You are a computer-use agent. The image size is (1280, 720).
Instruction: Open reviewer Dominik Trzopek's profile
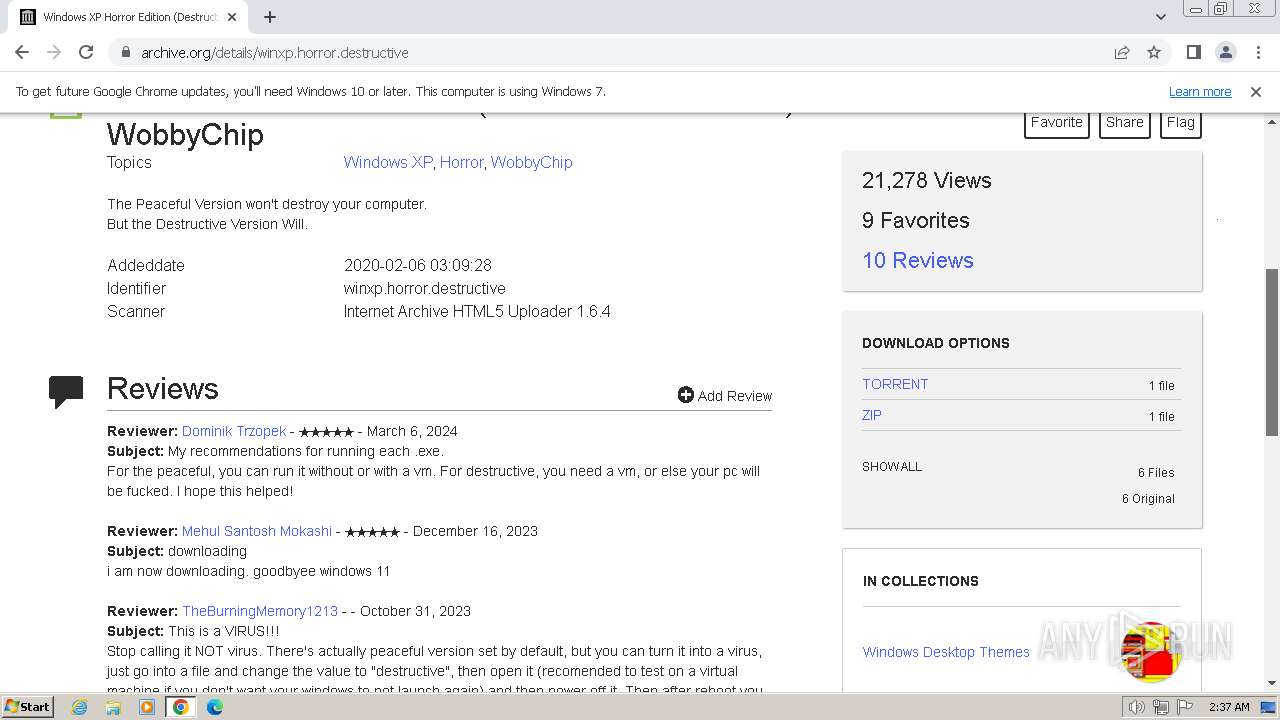(234, 431)
